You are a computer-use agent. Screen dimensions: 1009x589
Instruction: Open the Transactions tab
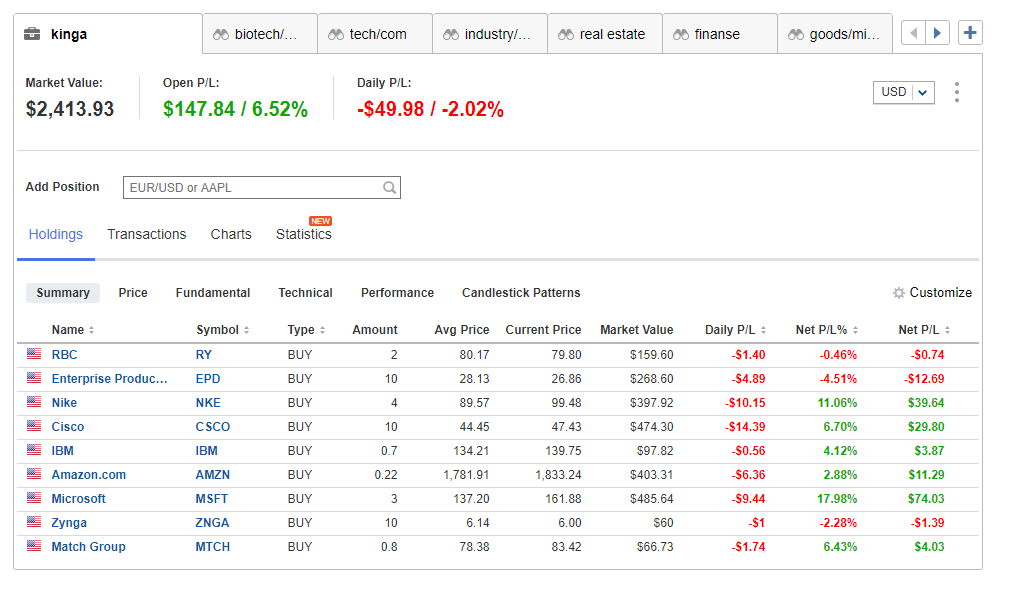[147, 234]
